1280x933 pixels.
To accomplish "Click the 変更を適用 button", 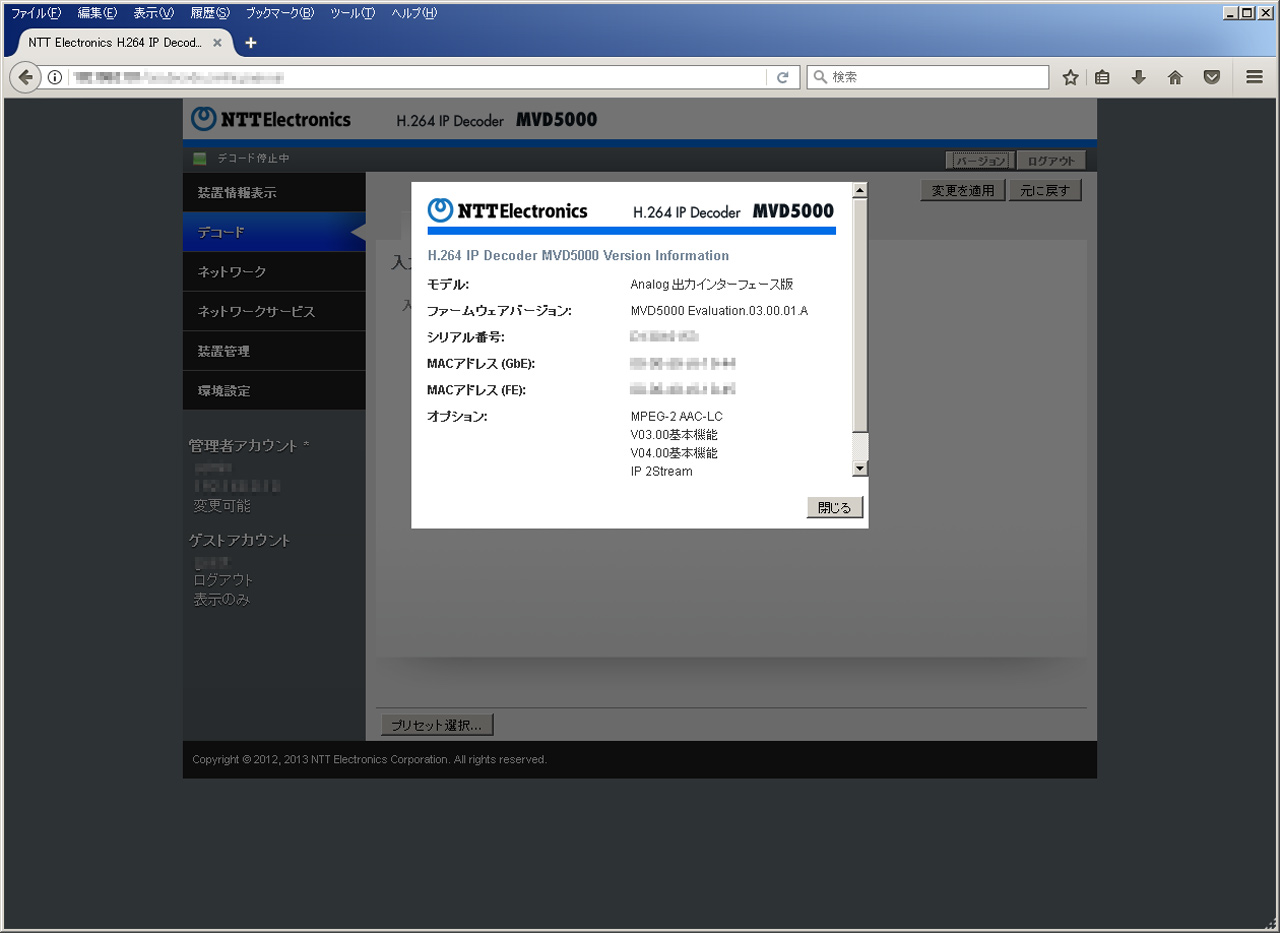I will click(x=963, y=190).
